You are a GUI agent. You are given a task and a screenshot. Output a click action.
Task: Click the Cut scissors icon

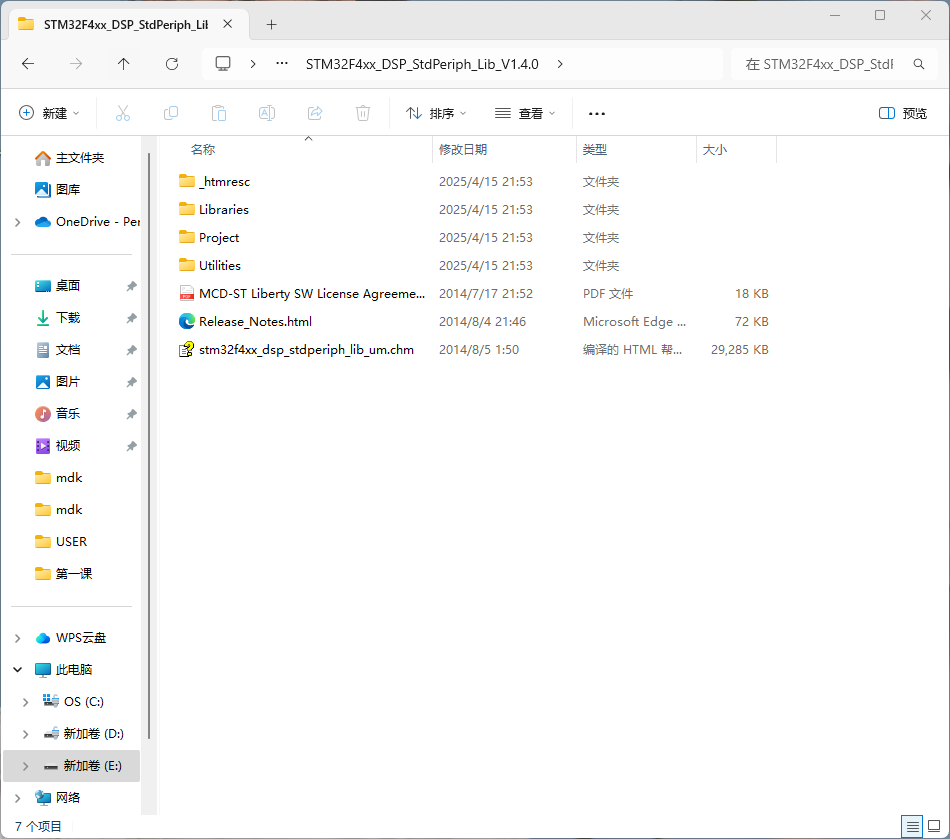[123, 113]
